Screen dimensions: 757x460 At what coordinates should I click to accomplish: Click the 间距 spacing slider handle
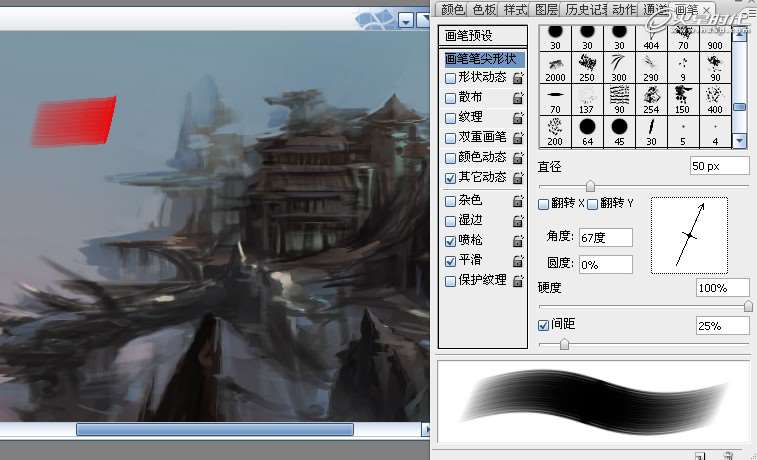[x=564, y=344]
